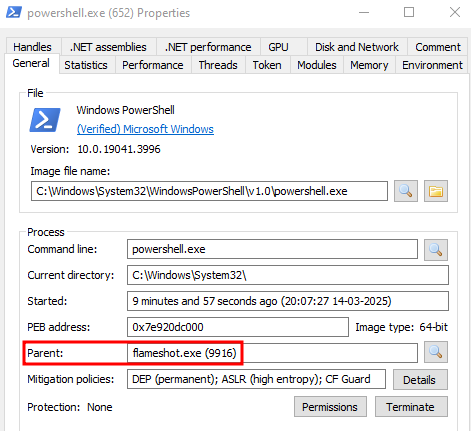Select the Handles tab
This screenshot has width=471, height=431.
(32, 47)
